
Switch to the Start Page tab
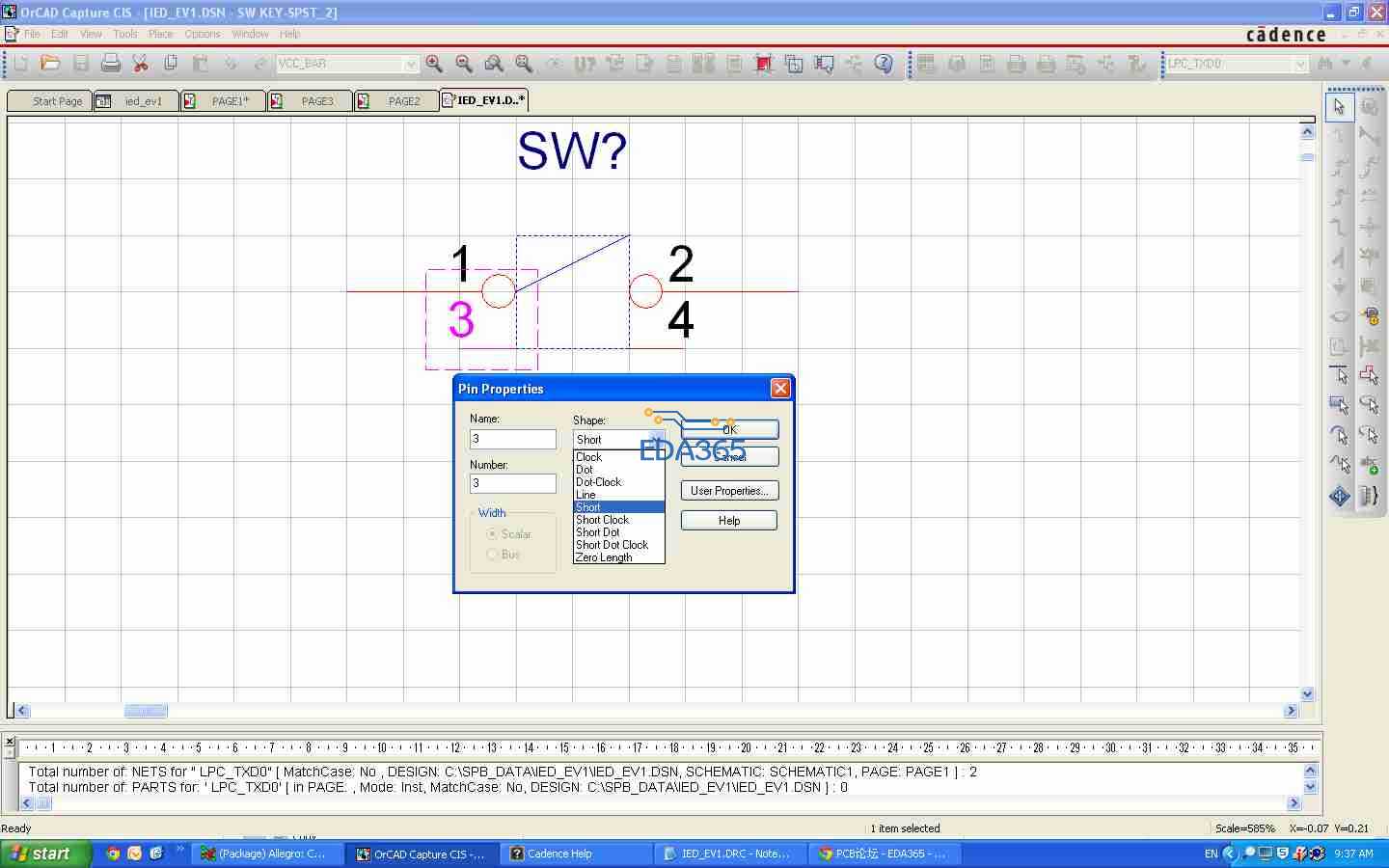49,101
